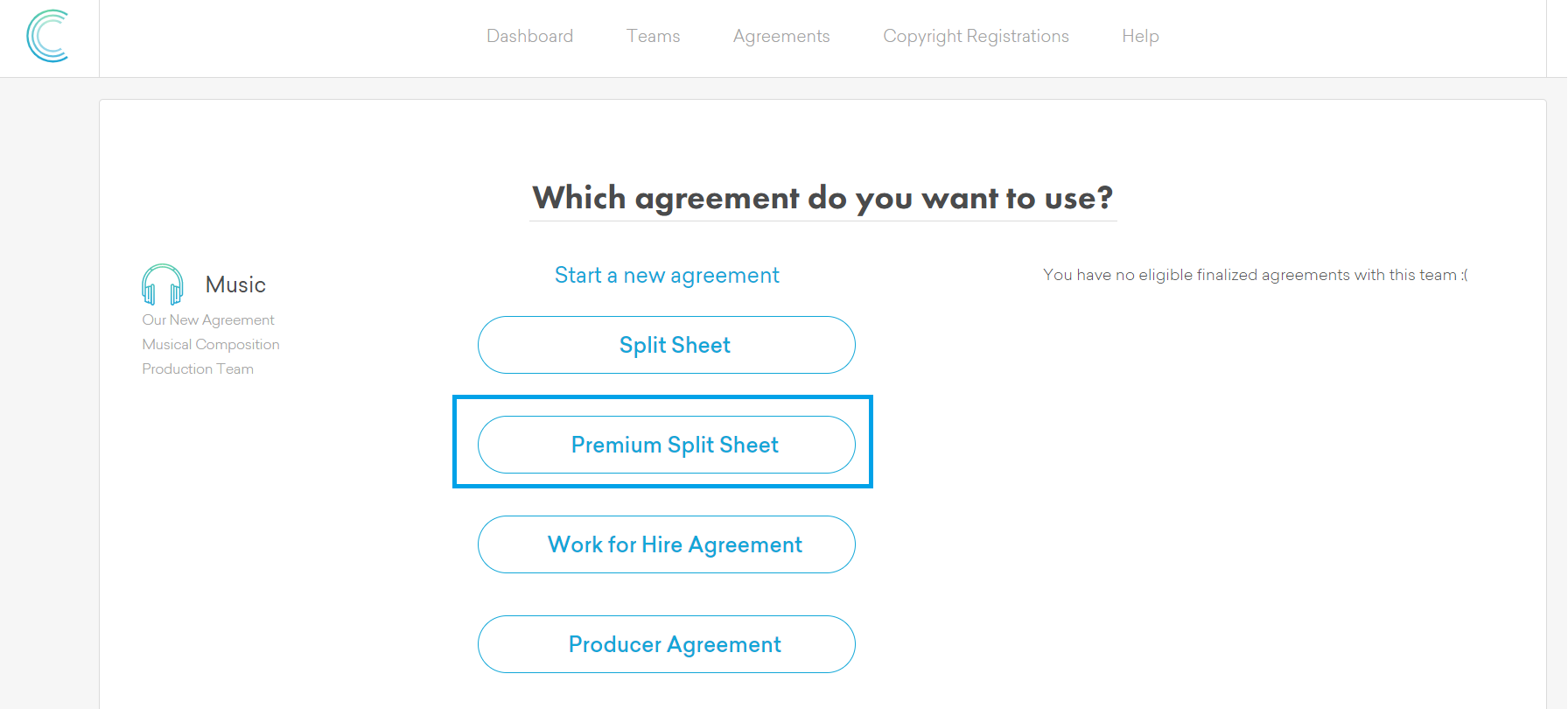Open the Dashboard page
This screenshot has height=709, width=1568.
[529, 36]
